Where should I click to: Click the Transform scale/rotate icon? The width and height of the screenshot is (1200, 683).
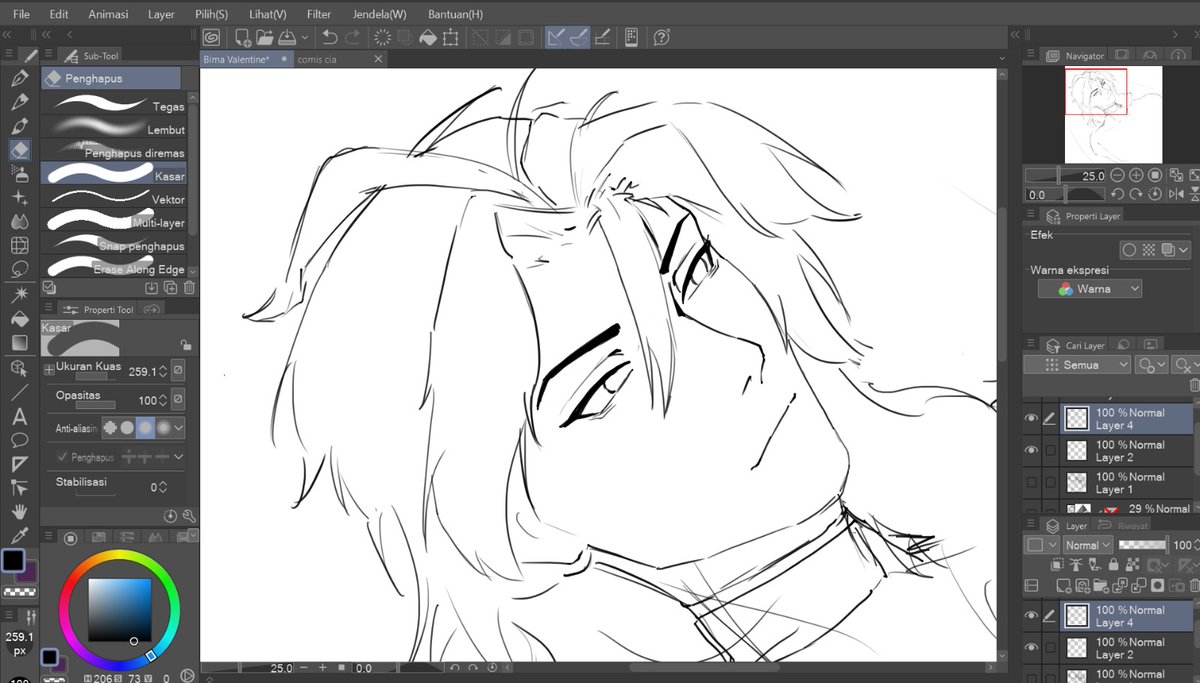tap(451, 37)
